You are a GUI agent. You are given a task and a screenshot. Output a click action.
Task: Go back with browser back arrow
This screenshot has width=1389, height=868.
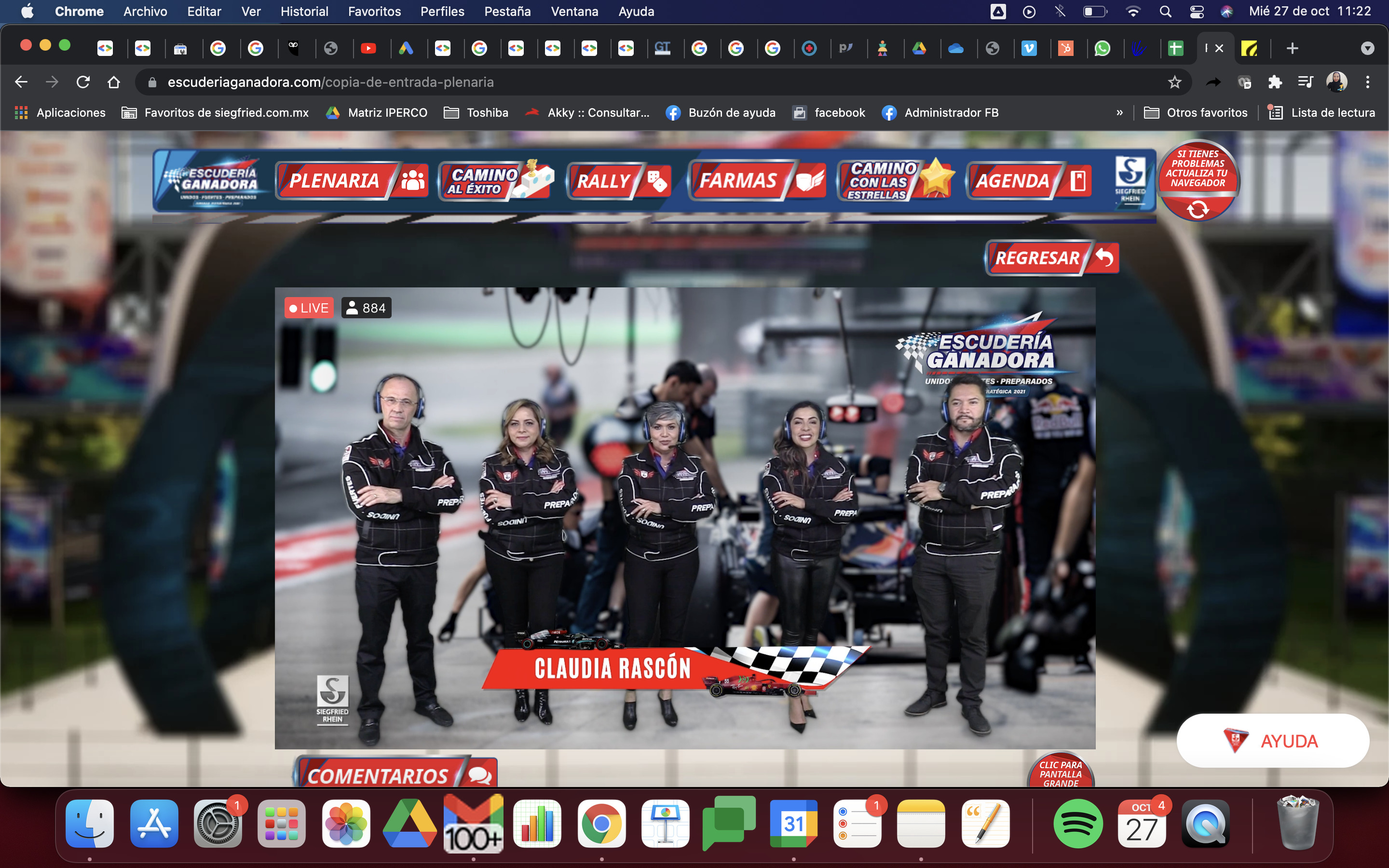click(x=21, y=82)
